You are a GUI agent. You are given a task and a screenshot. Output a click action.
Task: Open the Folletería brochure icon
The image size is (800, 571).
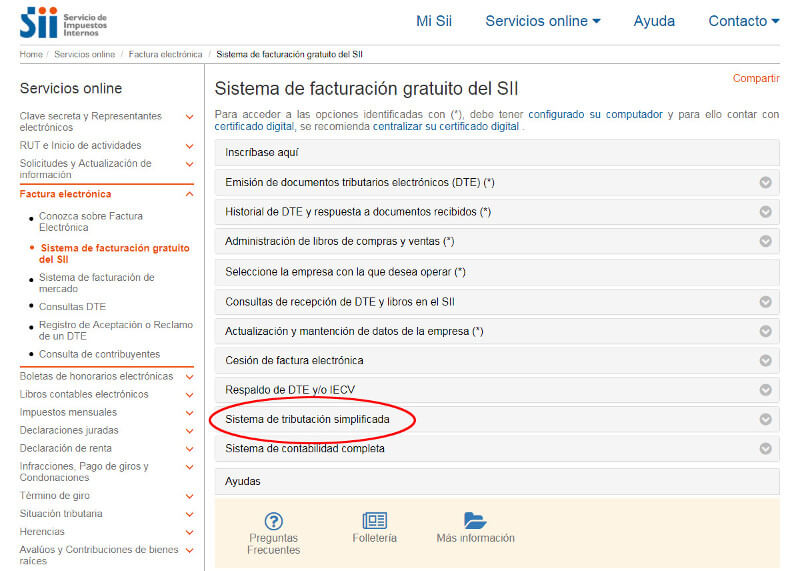point(375,520)
